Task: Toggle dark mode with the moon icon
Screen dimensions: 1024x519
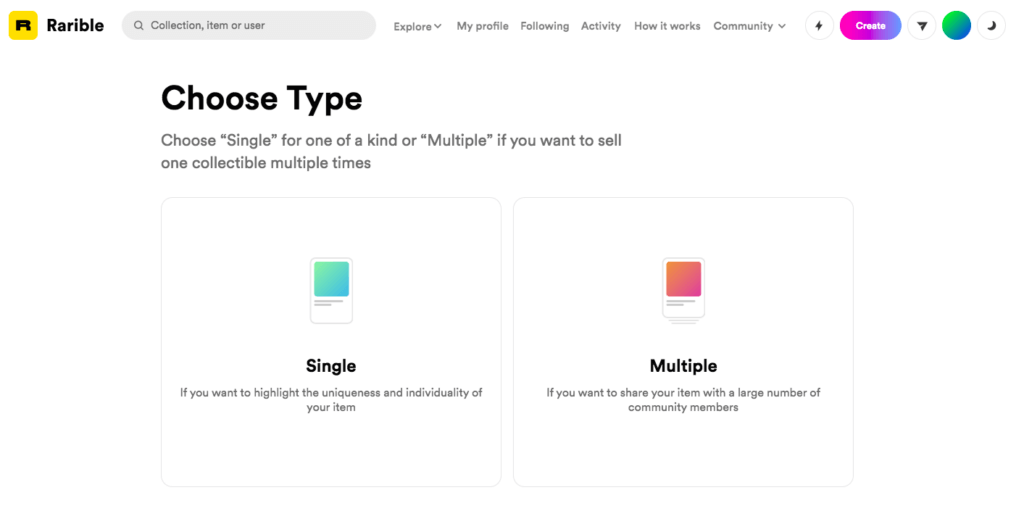Action: [x=991, y=26]
